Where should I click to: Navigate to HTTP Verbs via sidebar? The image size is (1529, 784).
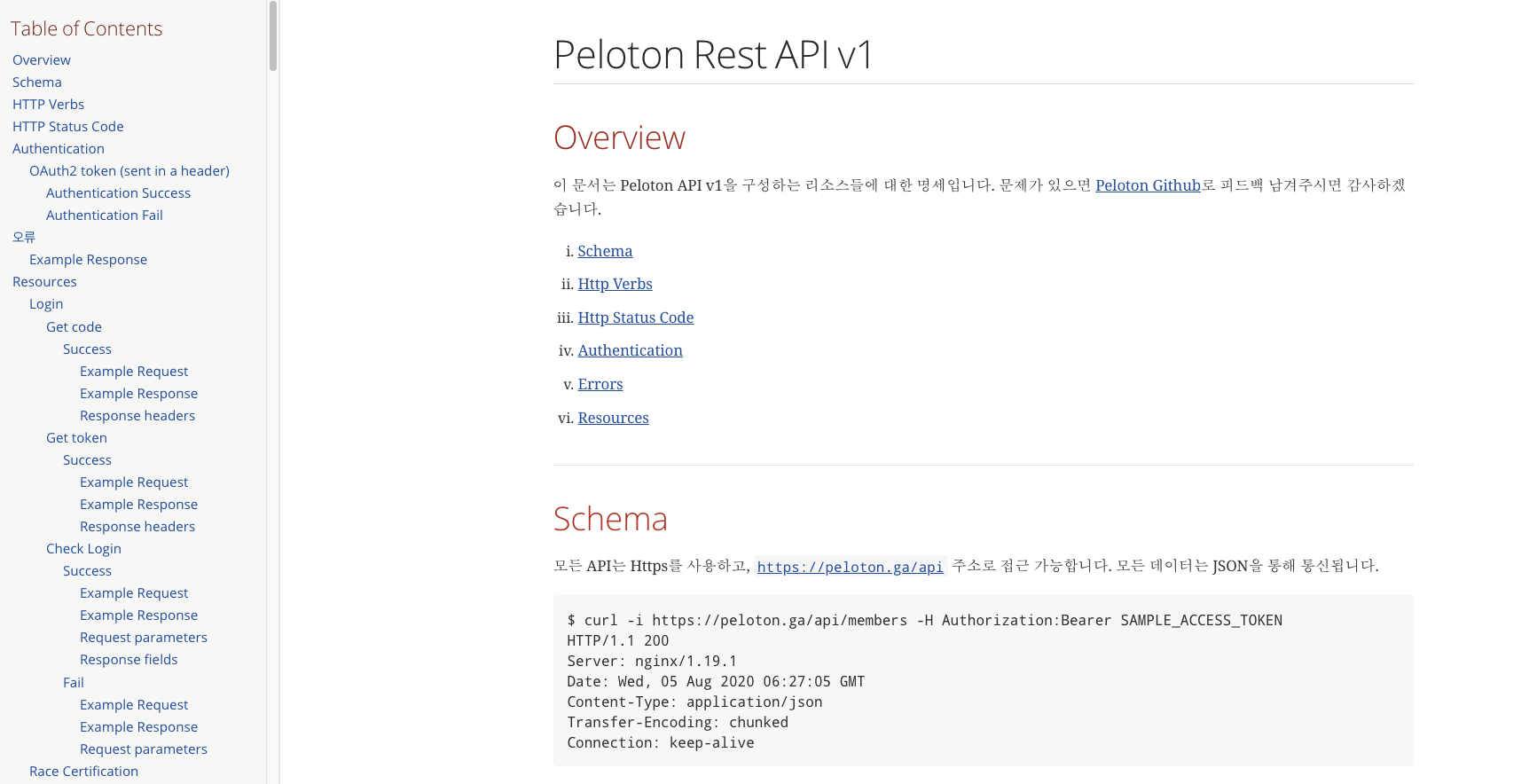pos(48,104)
